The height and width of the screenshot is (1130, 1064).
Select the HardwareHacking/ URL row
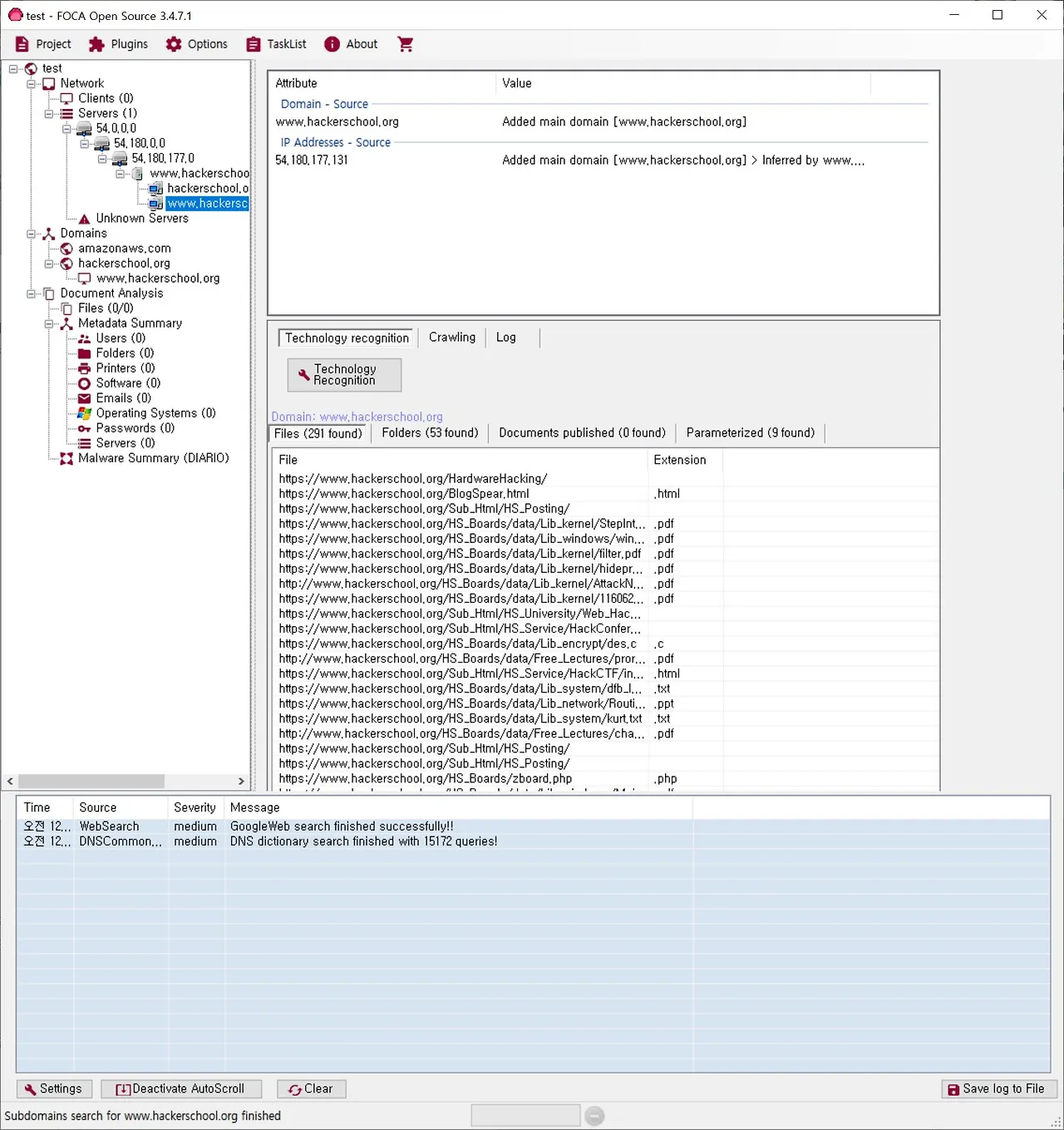[x=605, y=479]
